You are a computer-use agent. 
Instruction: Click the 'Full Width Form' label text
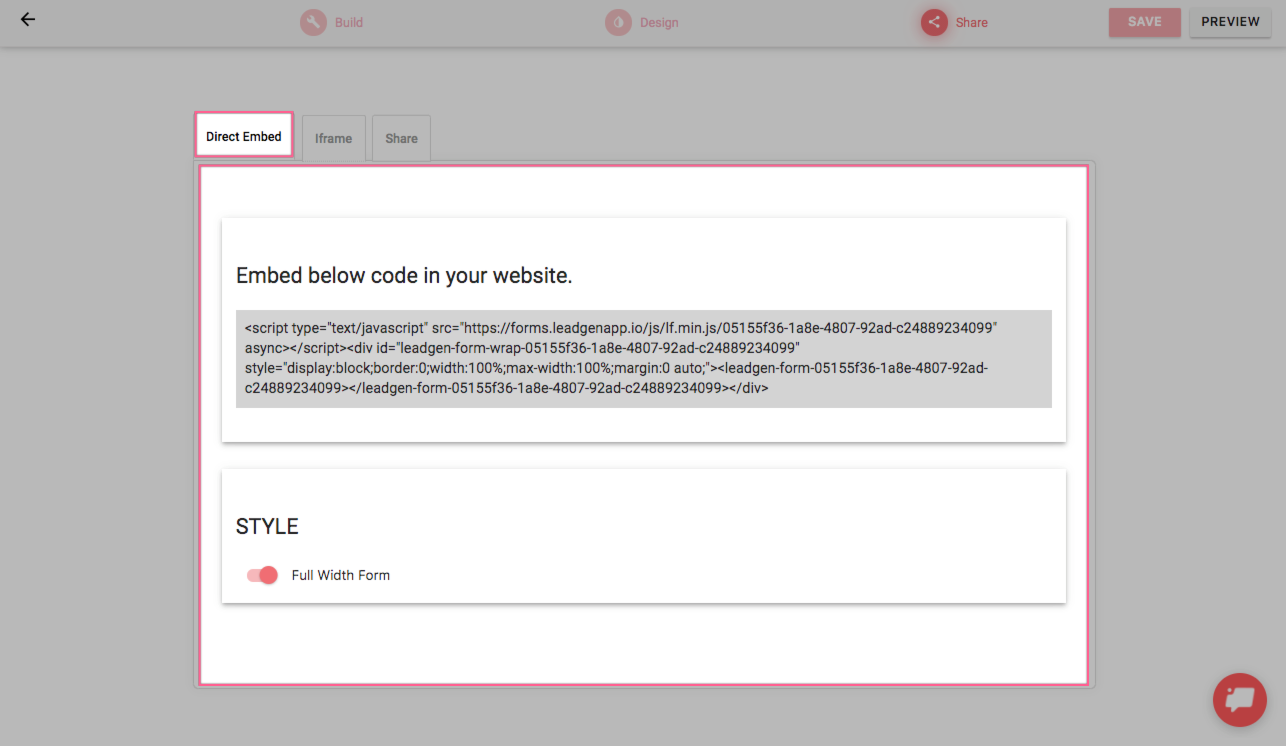(341, 575)
